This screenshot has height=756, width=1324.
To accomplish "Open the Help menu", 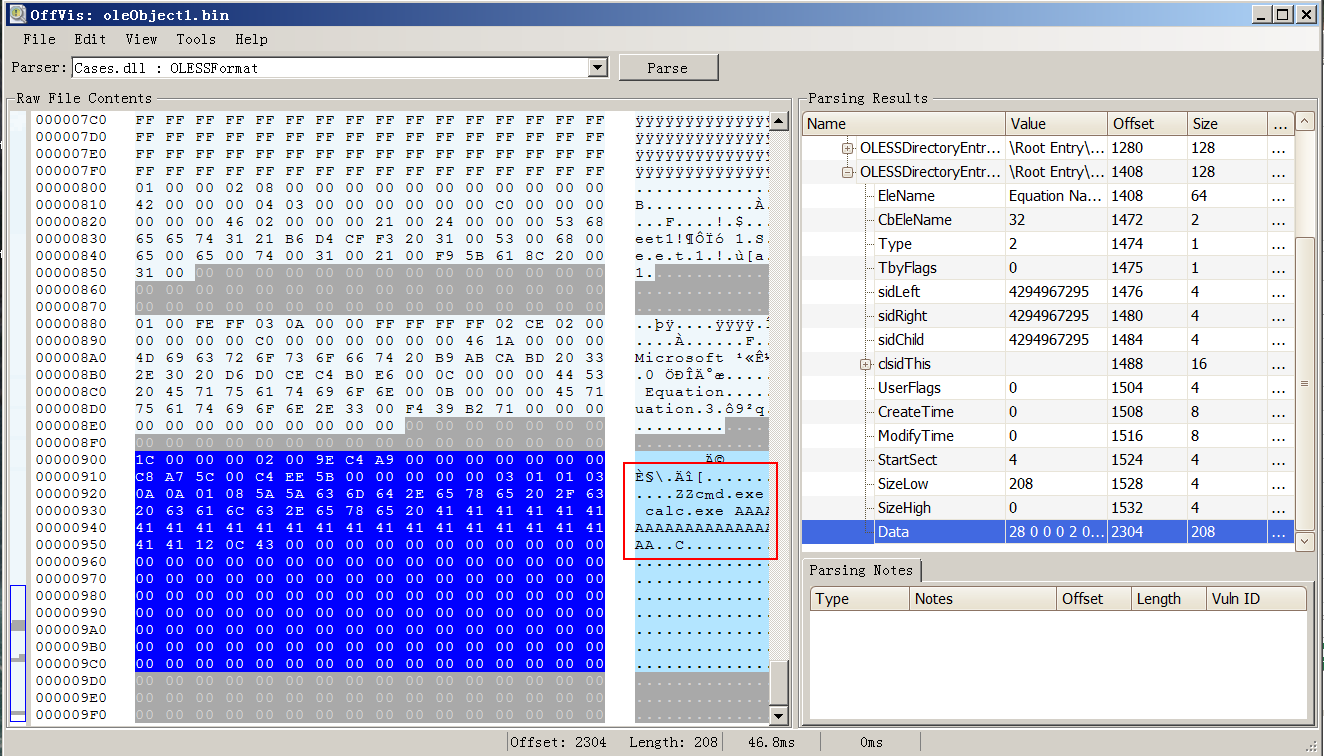I will 251,39.
